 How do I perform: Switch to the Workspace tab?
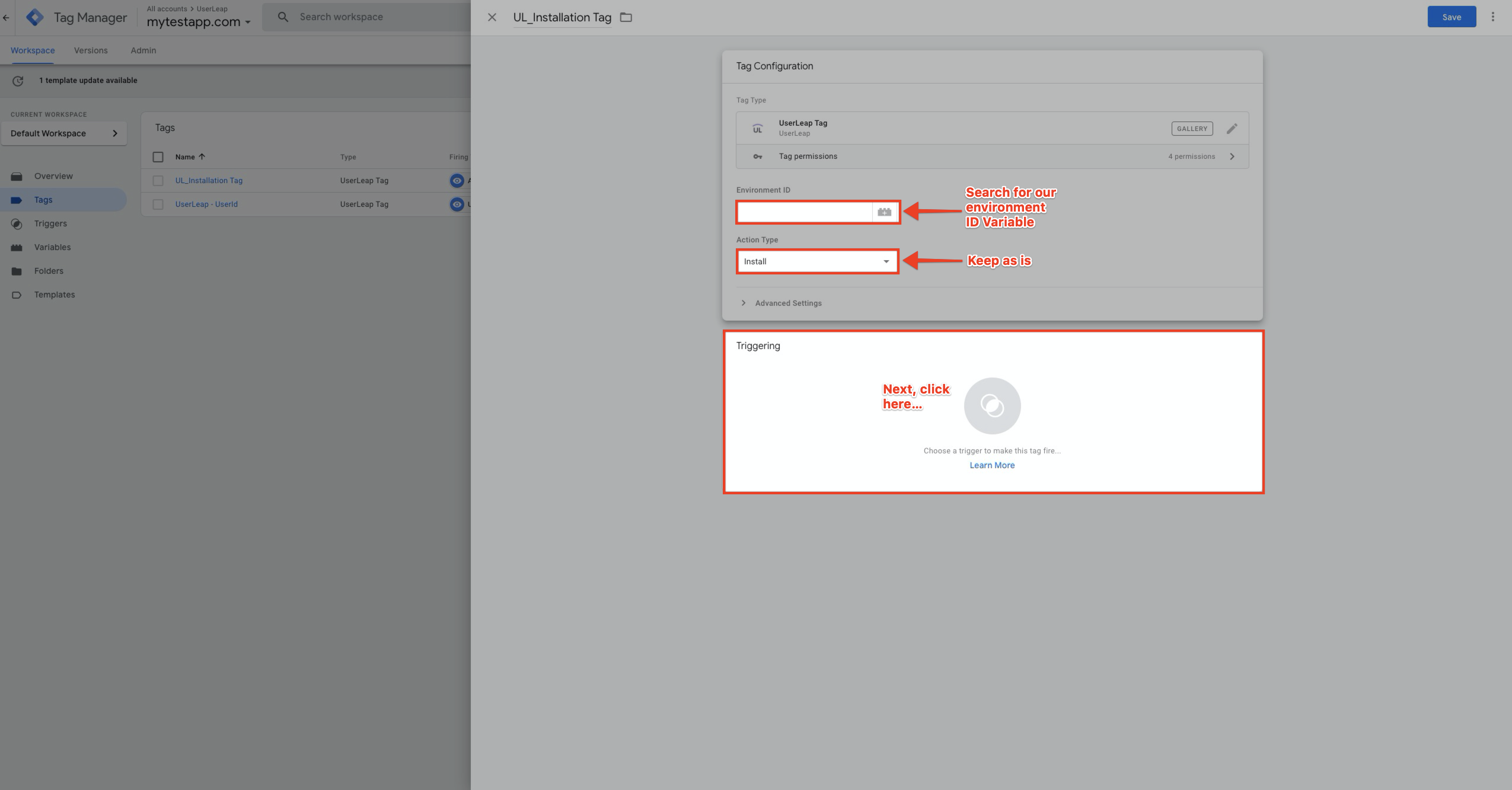[33, 50]
